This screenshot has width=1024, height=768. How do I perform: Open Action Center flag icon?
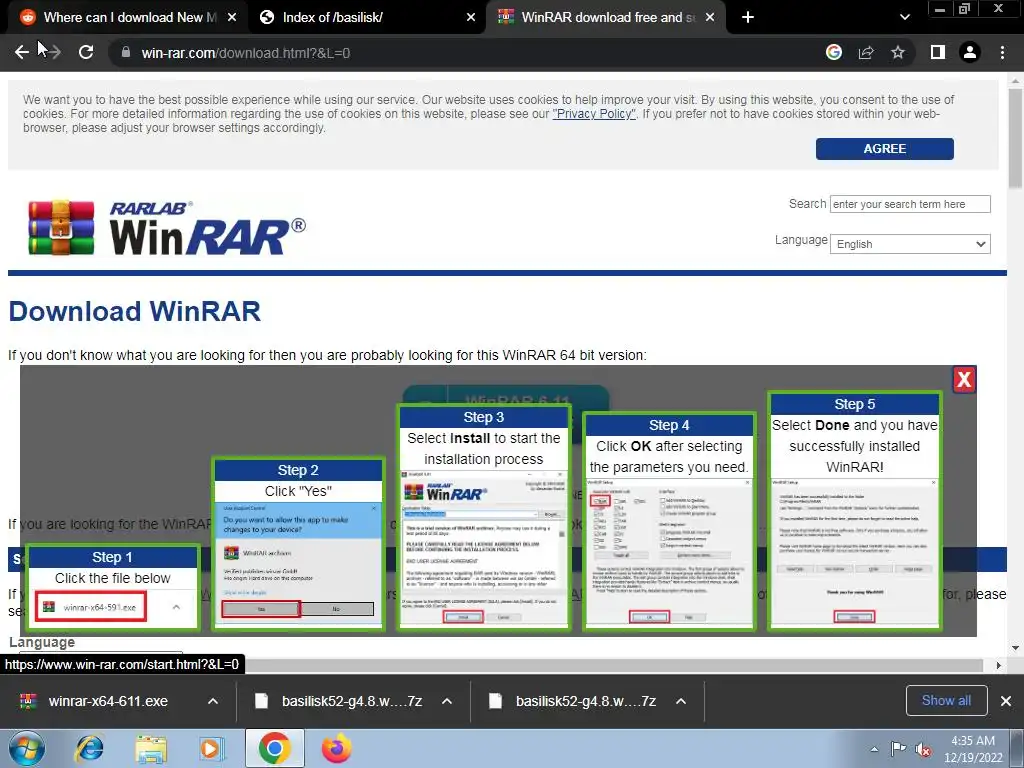click(899, 749)
